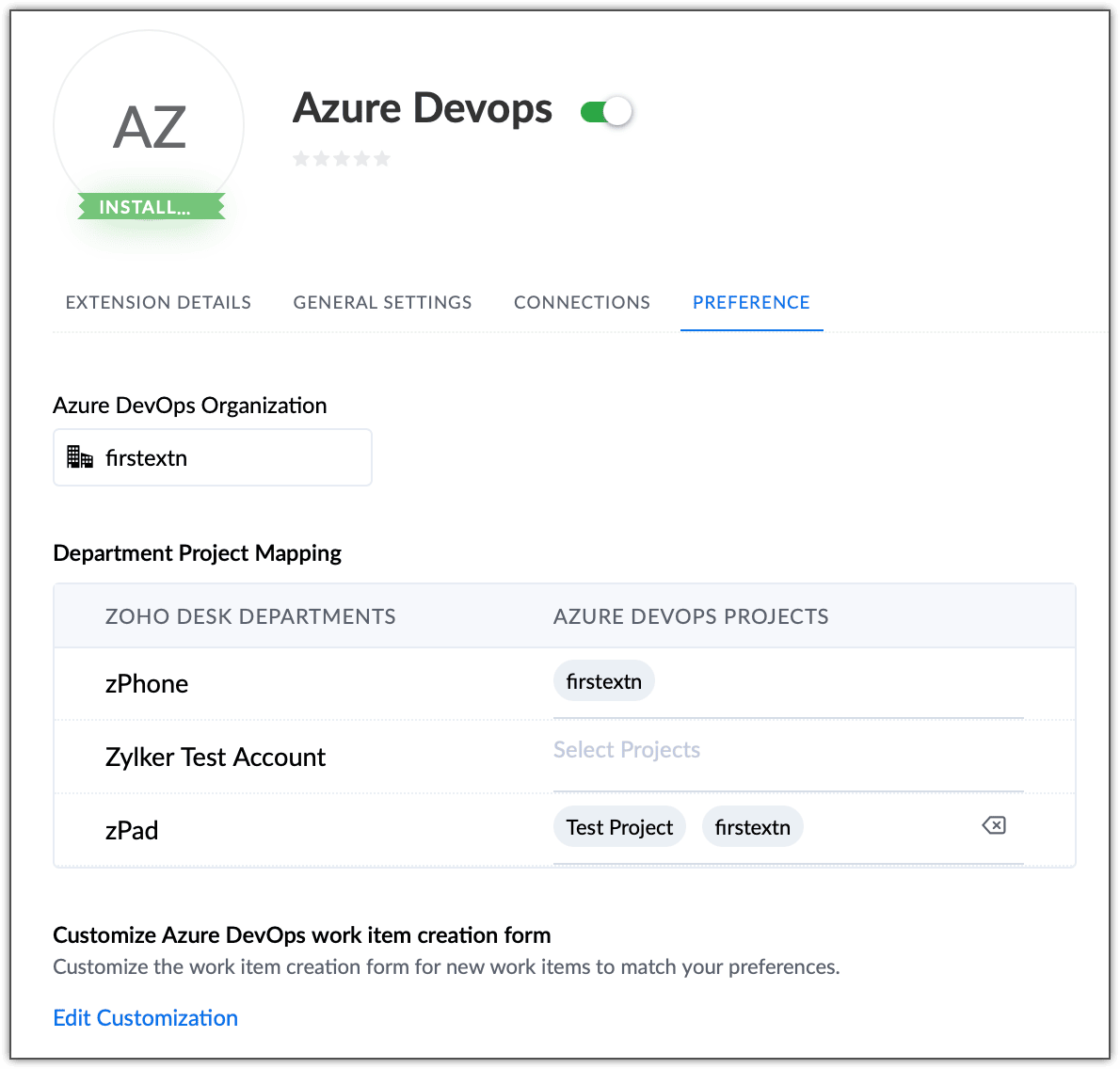Click the Customize Azure DevOps work item heading

302,934
